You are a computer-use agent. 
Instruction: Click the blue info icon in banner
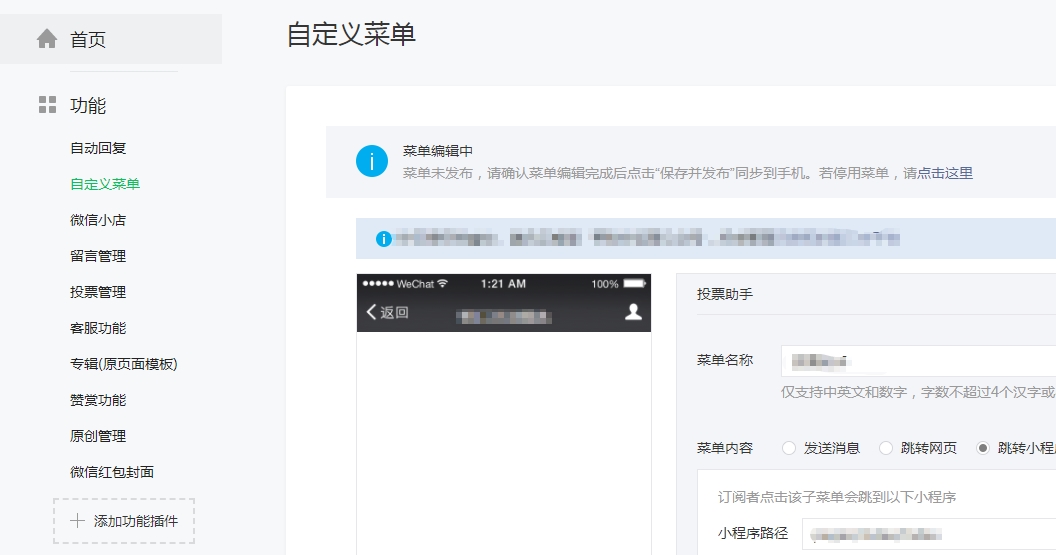(372, 161)
